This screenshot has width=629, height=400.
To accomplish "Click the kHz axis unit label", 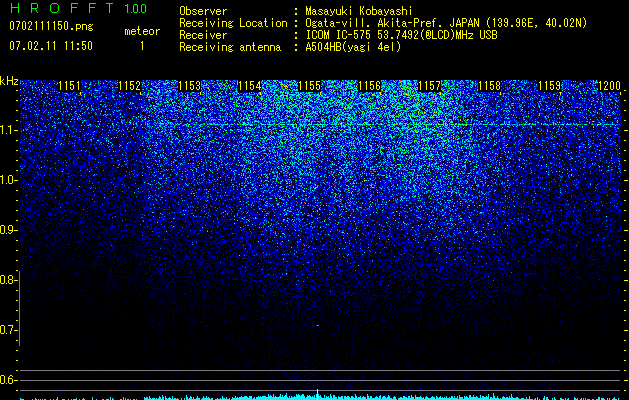I will coord(9,81).
